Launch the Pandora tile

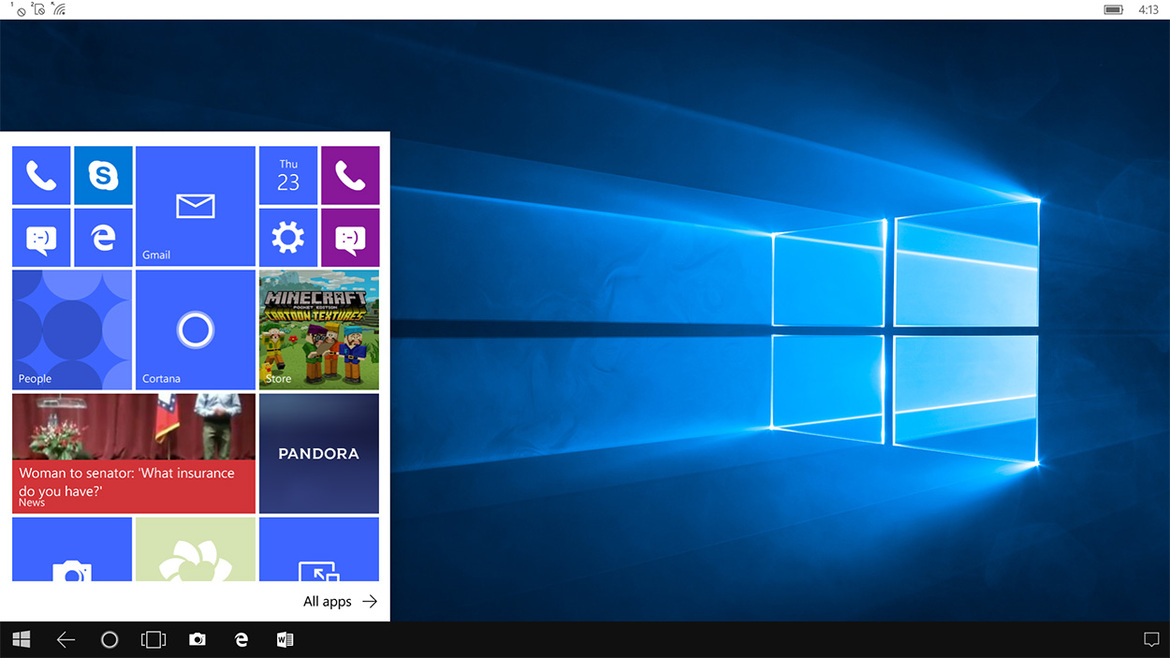(x=319, y=454)
